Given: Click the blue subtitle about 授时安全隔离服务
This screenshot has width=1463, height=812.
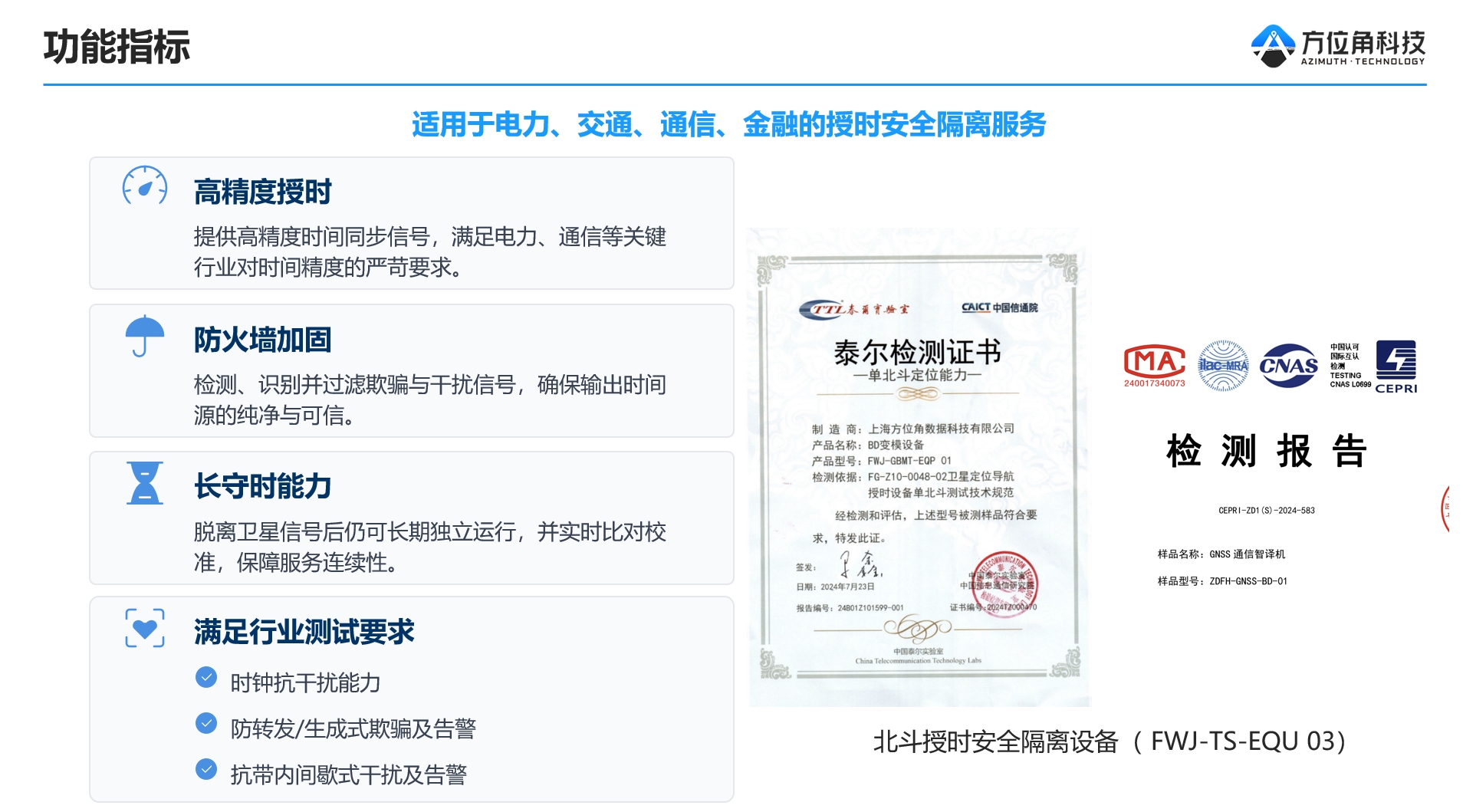Looking at the screenshot, I should click(x=729, y=124).
